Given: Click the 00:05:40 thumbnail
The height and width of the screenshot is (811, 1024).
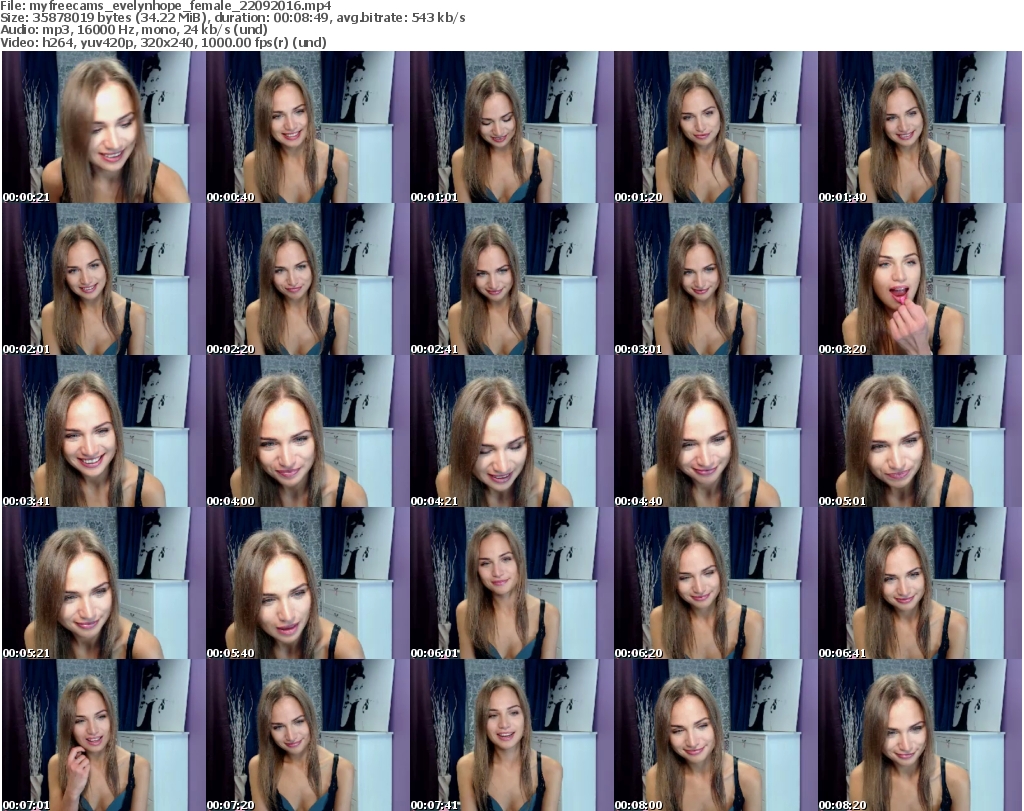Looking at the screenshot, I should coord(307,583).
